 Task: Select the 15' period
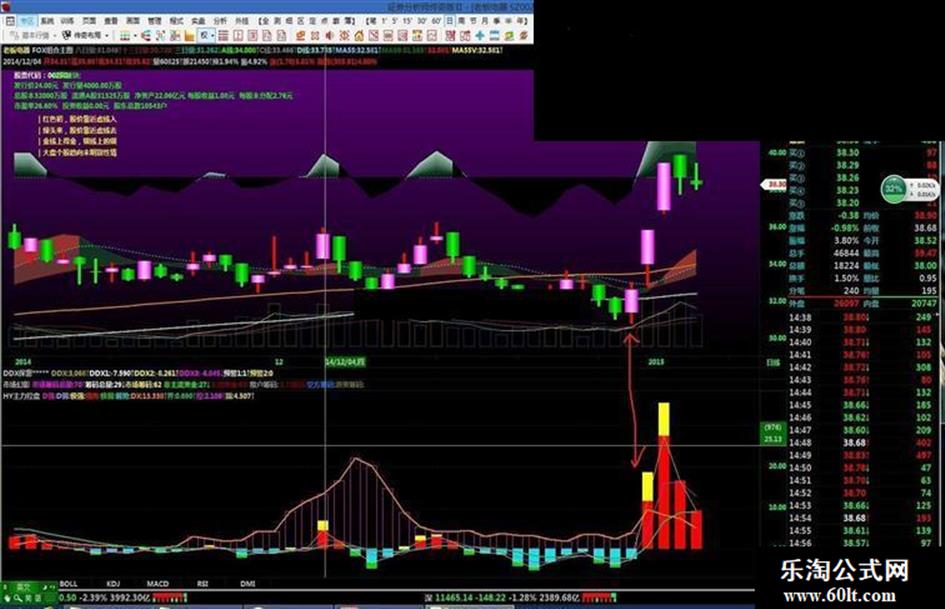tap(407, 21)
